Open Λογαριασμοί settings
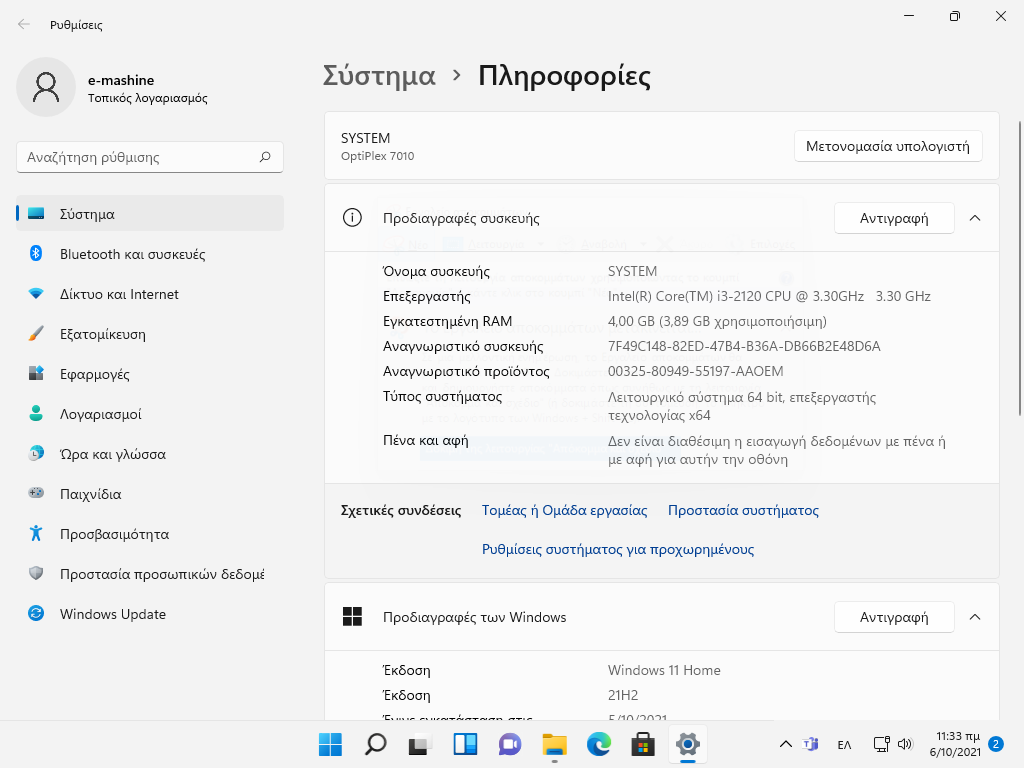Screen dimensions: 1024x768 coord(150,413)
